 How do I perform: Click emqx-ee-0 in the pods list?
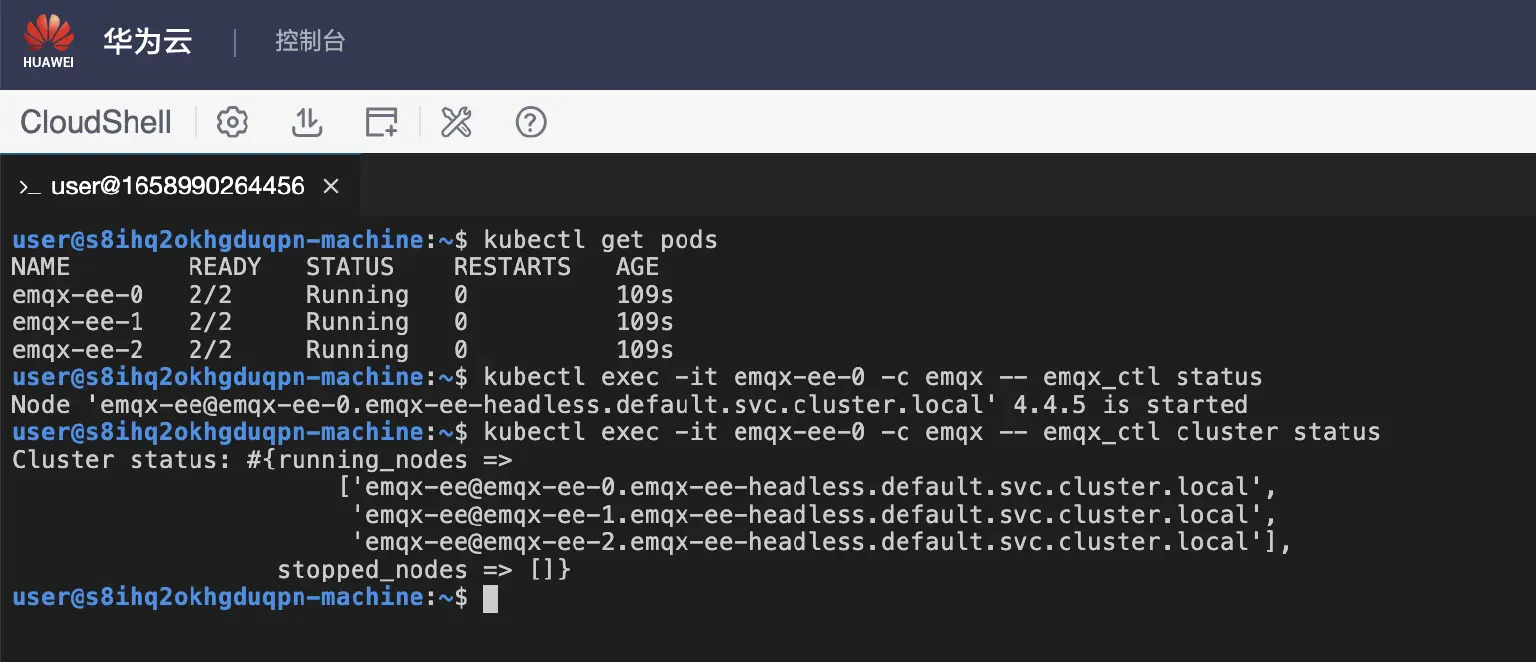click(77, 295)
